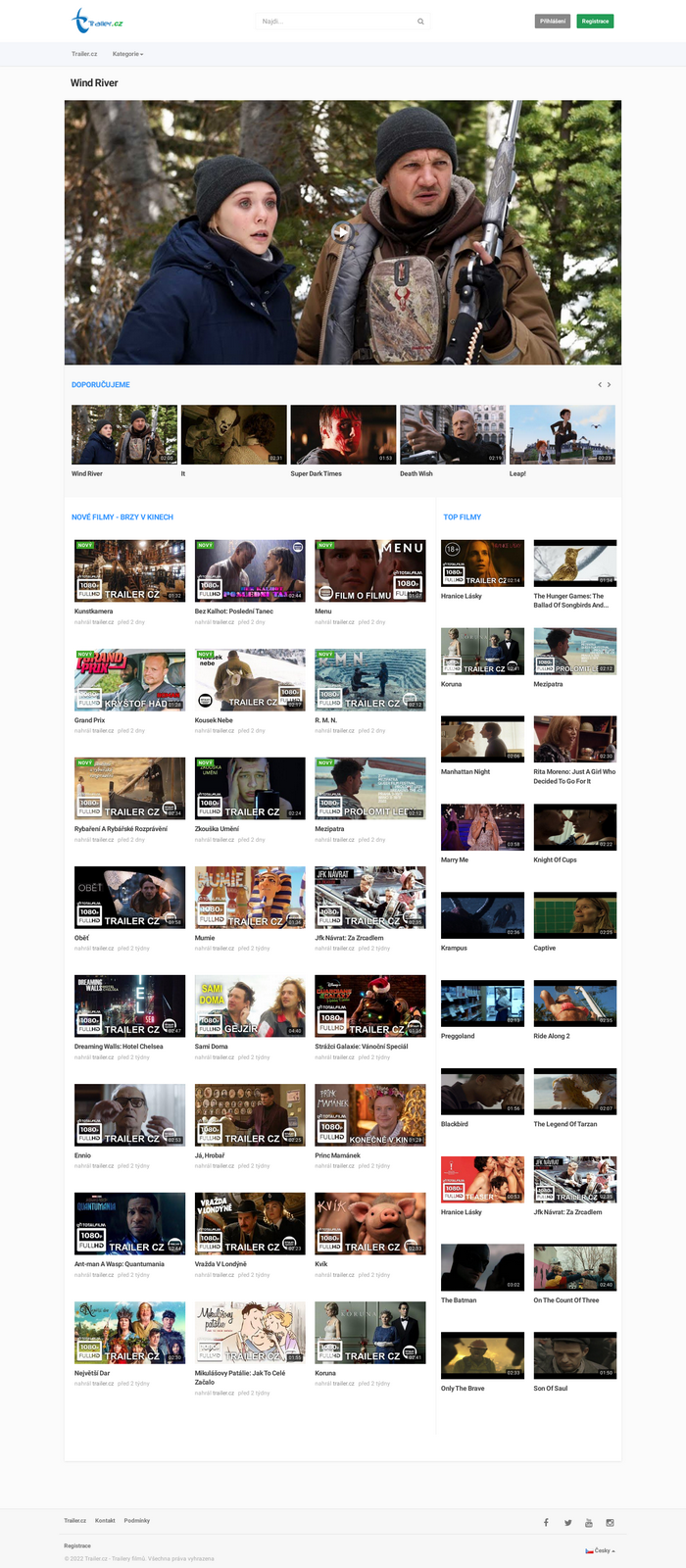Screen dimensions: 686x1568
Task: Open the Twitter icon in footer
Action: click(567, 1522)
